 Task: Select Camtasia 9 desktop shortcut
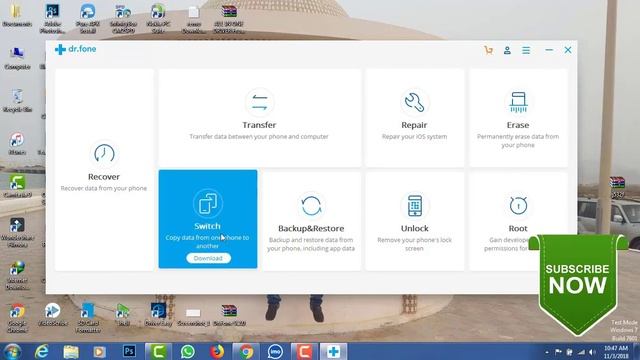17,187
